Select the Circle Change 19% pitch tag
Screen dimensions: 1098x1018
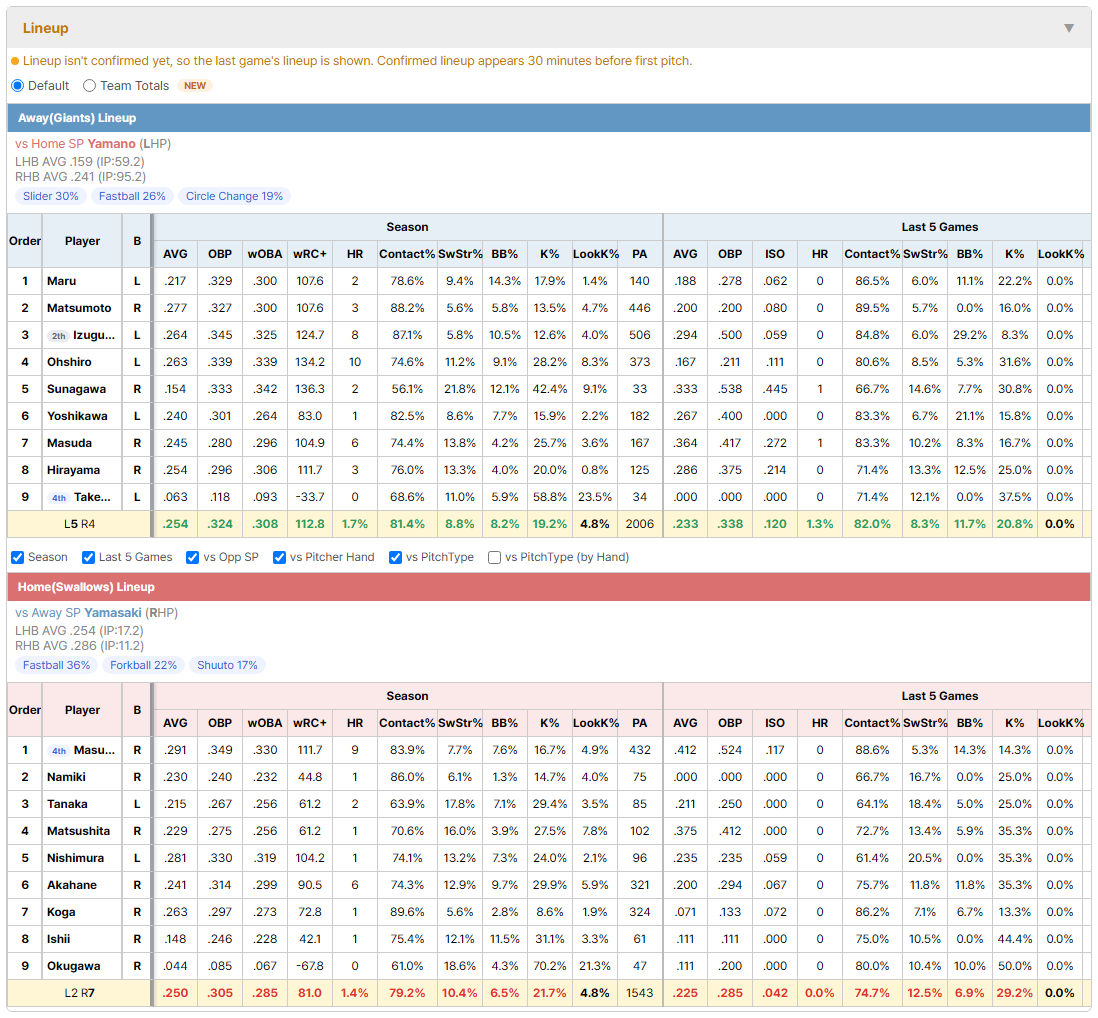[x=235, y=196]
